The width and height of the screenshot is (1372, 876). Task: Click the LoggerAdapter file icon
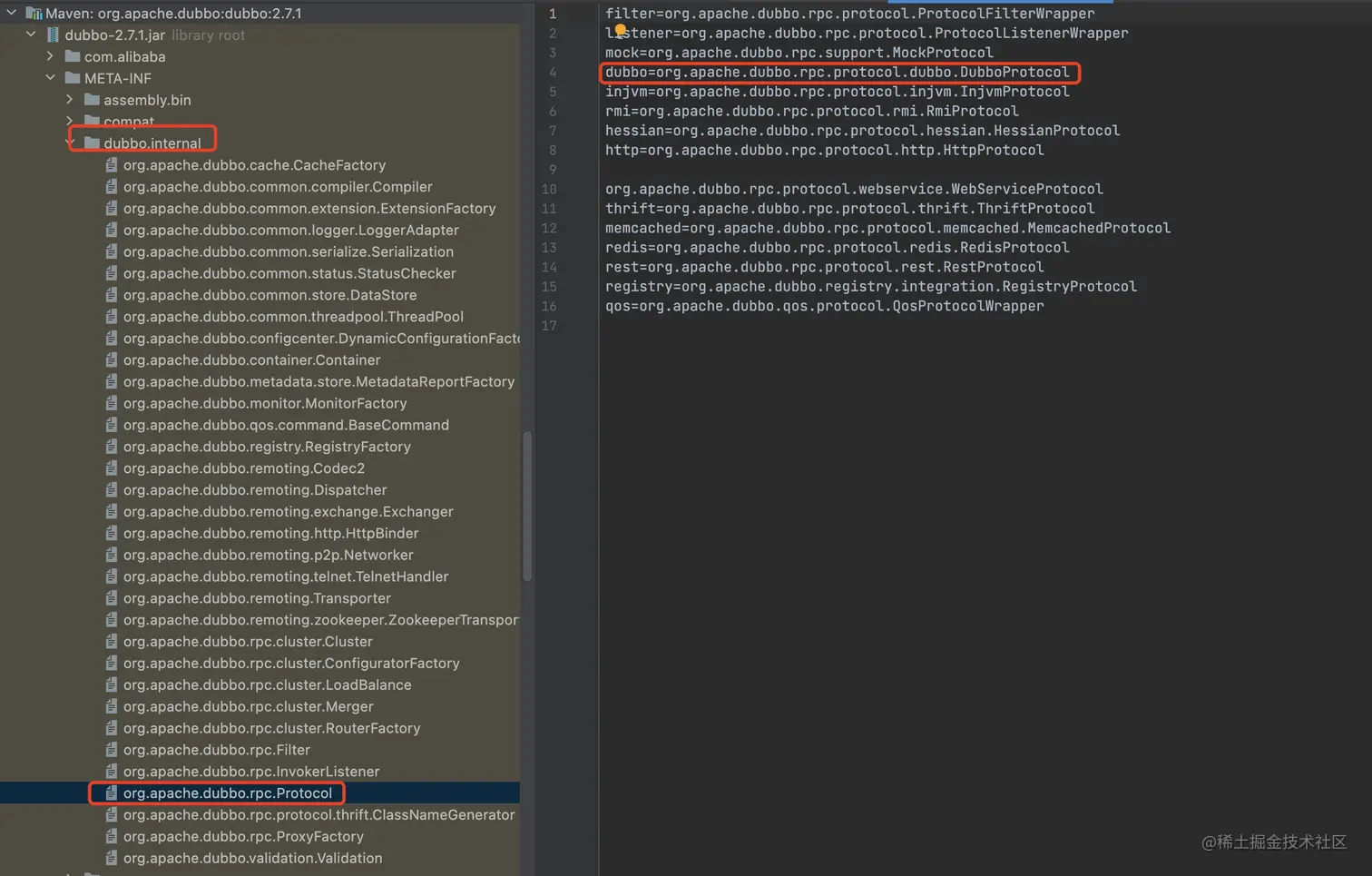coord(112,230)
